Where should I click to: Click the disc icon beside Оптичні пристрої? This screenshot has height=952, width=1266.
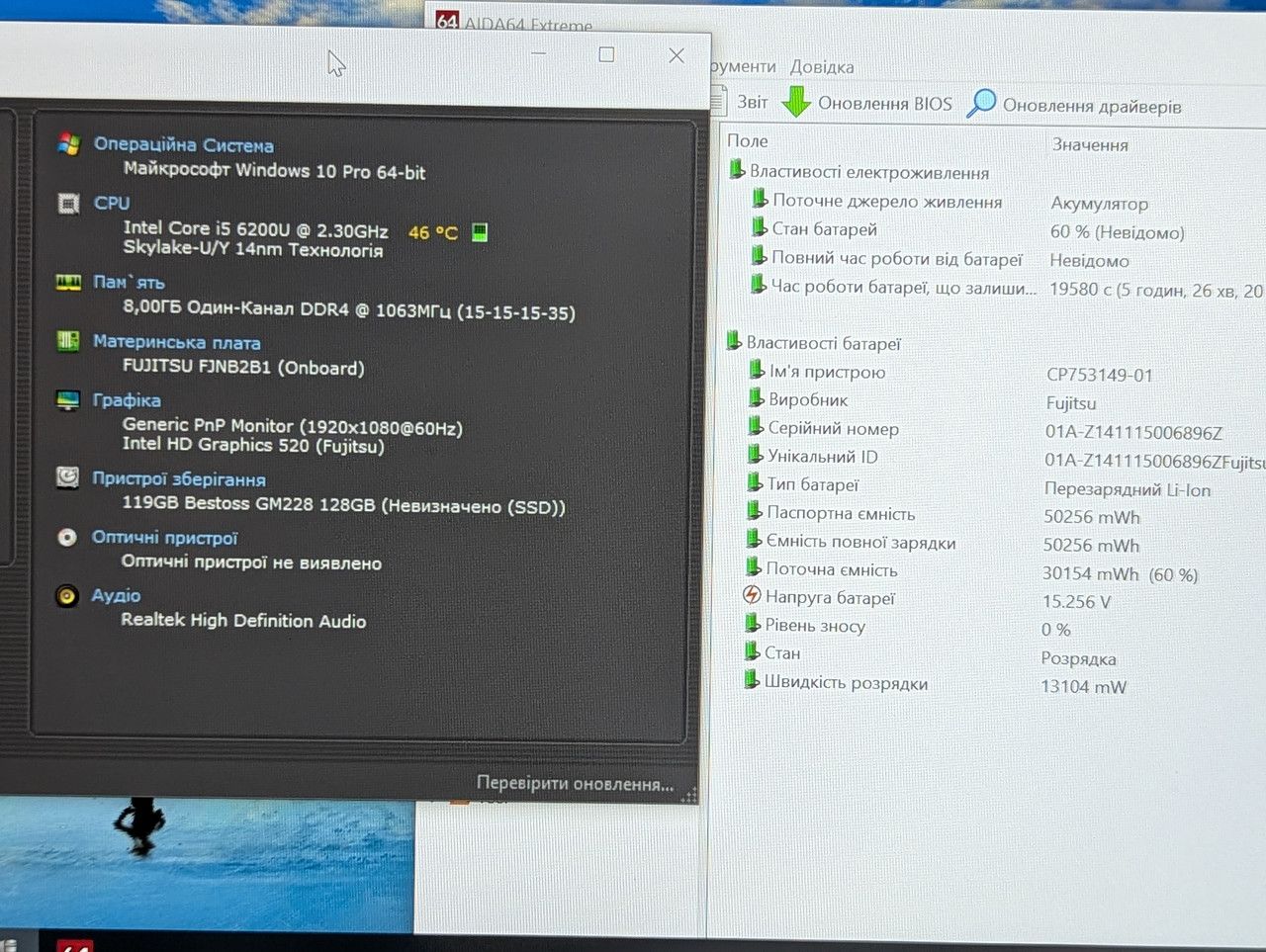67,537
